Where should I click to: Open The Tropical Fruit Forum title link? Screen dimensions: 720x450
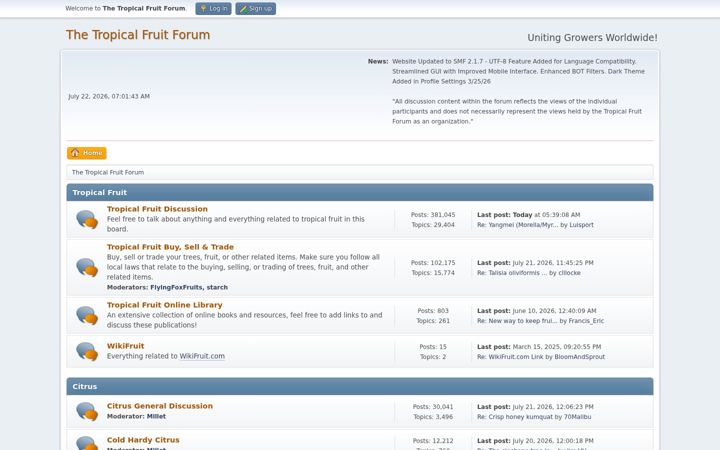point(138,35)
